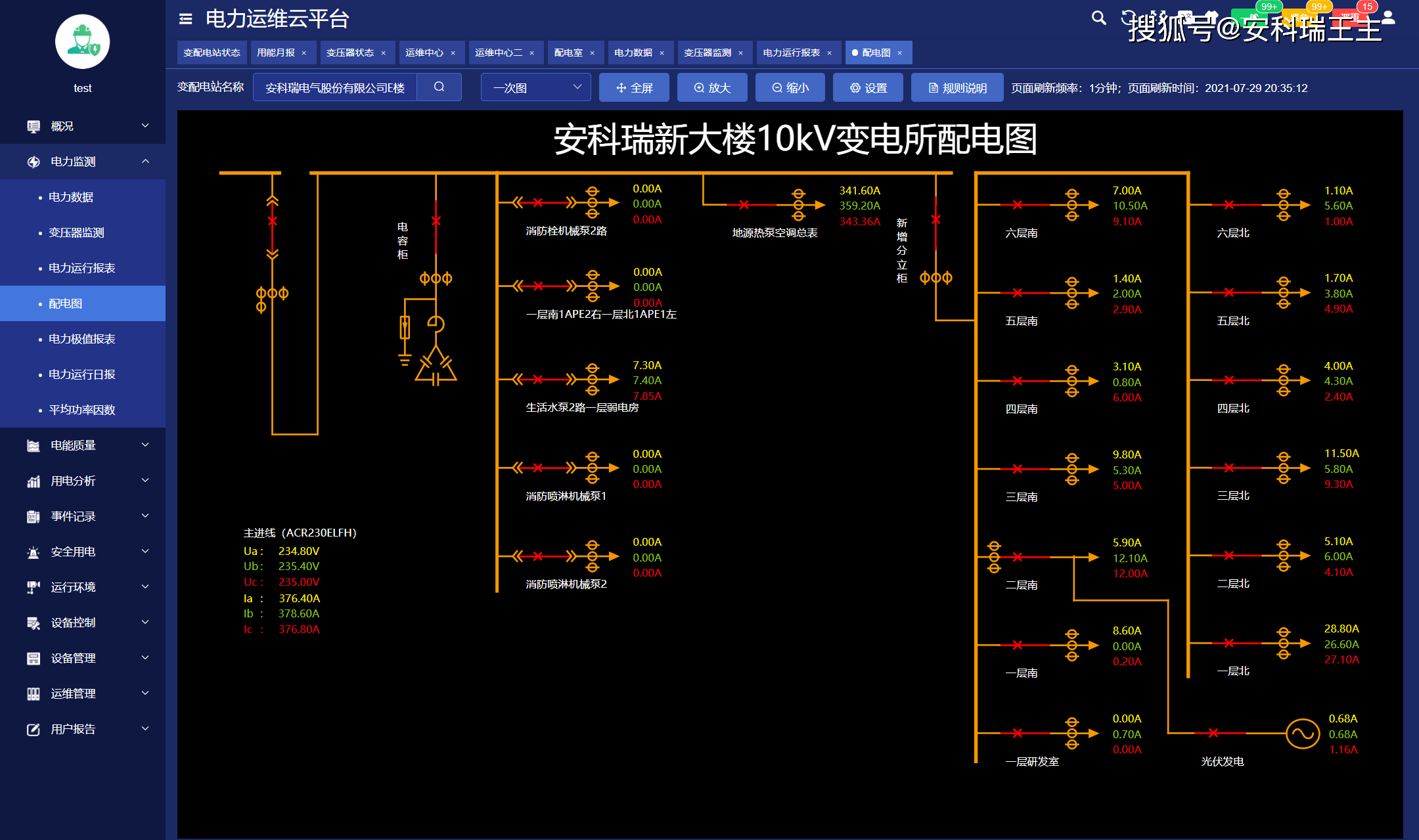The width and height of the screenshot is (1419, 840).
Task: Click the 99+ green notification badge
Action: [1269, 7]
